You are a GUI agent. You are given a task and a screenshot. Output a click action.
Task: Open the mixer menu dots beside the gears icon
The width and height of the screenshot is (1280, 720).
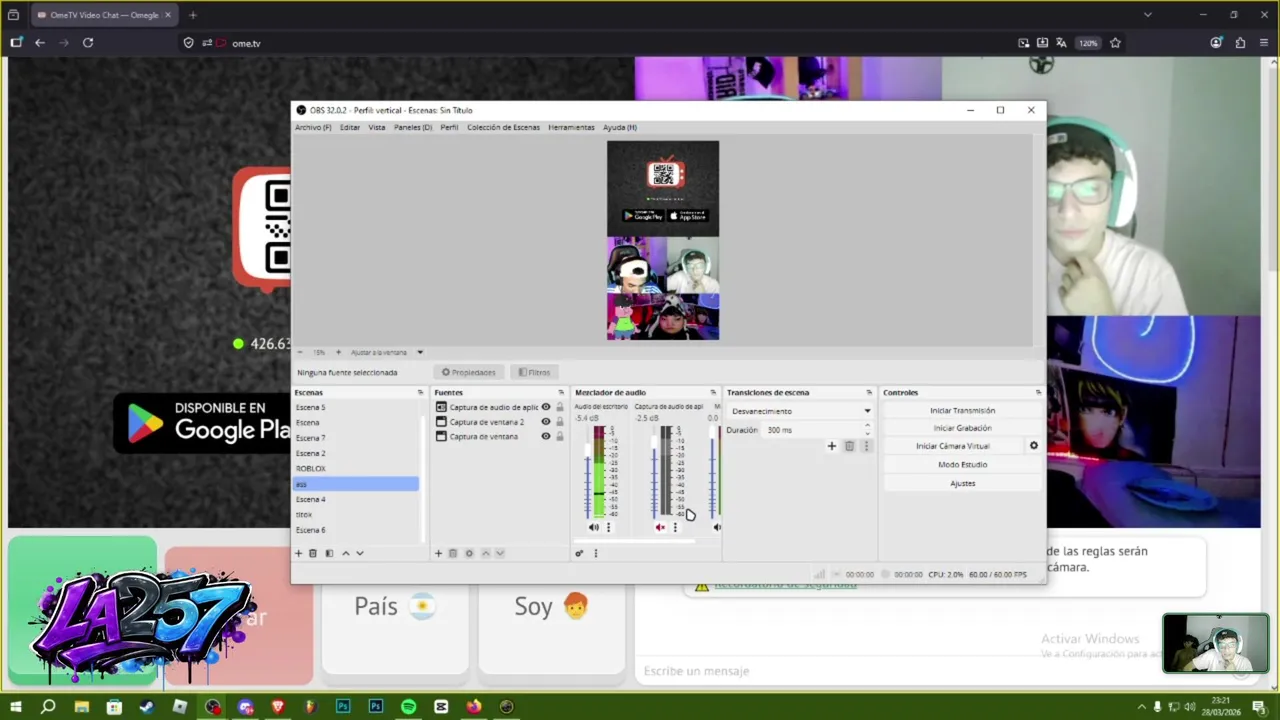click(x=595, y=553)
